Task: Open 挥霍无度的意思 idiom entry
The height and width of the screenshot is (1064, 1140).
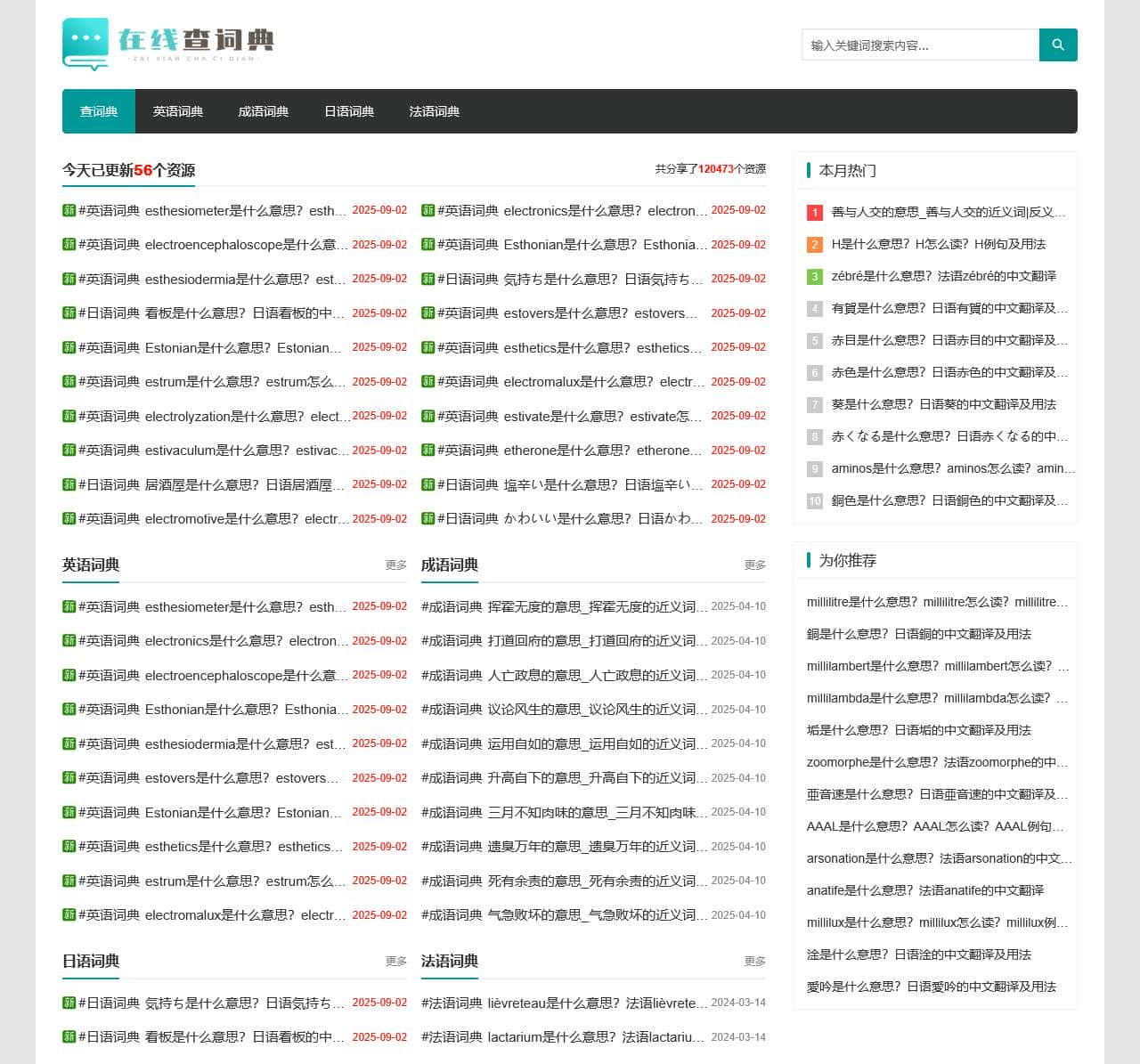Action: pos(597,607)
